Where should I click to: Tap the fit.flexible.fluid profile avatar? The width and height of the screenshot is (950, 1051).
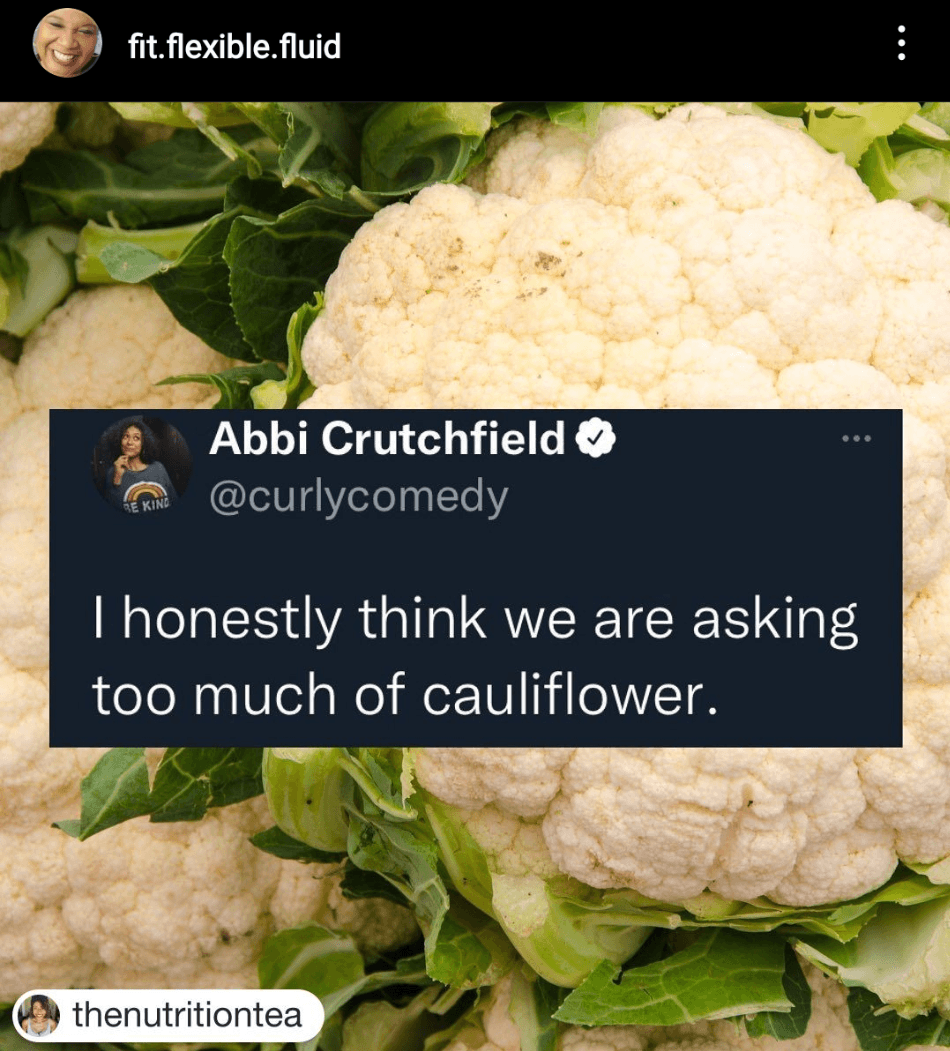pyautogui.click(x=67, y=43)
